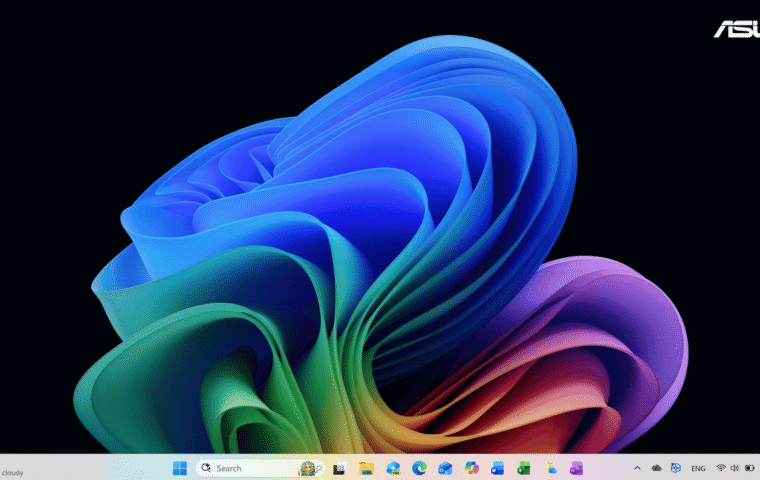Show hidden system tray icons
Viewport: 760px width, 480px height.
point(637,468)
